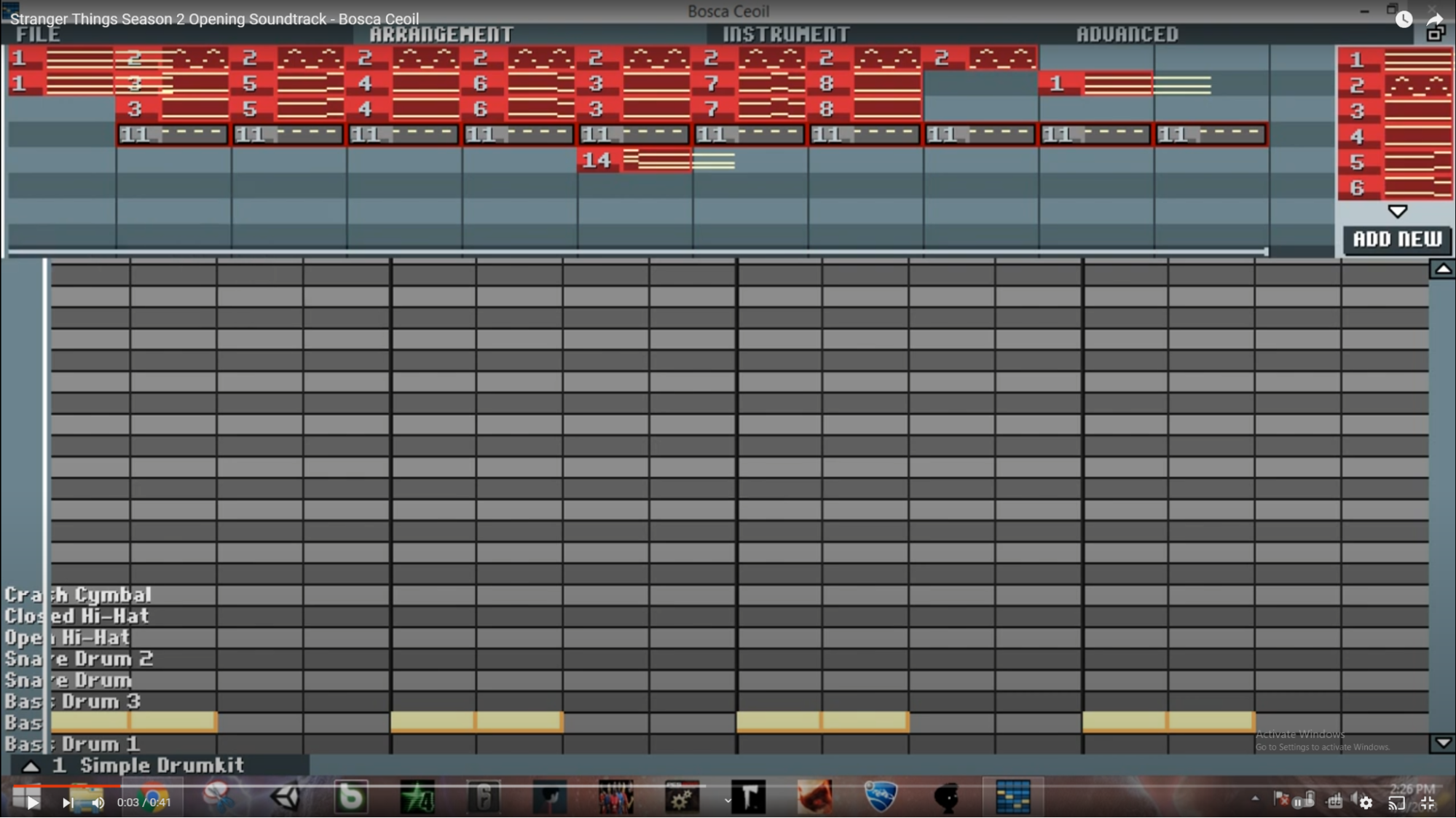Screen dimensions: 1456x818
Task: Open the Stranger Things video title link
Action: tap(214, 19)
